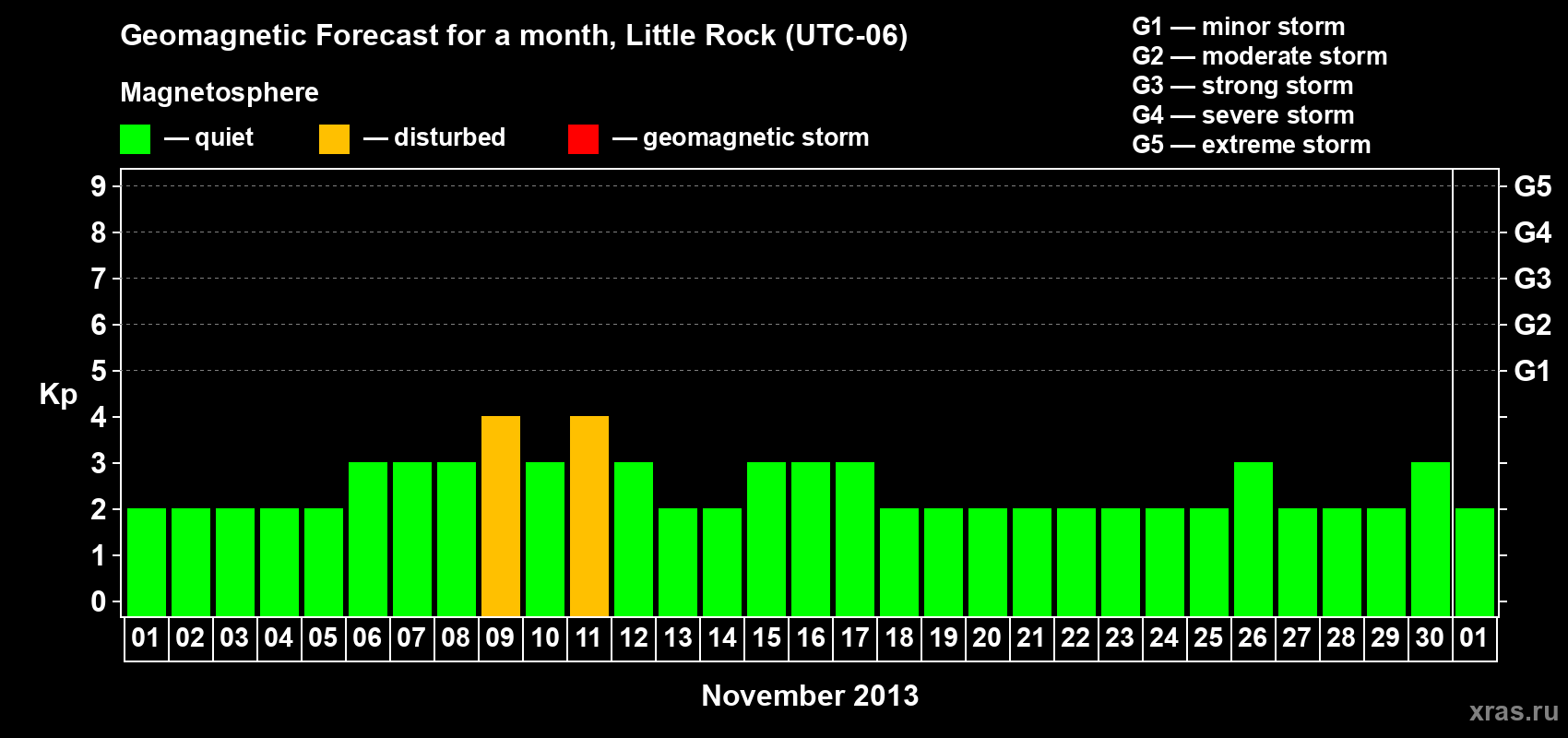Click the Kp value 0 axis label
This screenshot has width=1568, height=738.
click(99, 601)
